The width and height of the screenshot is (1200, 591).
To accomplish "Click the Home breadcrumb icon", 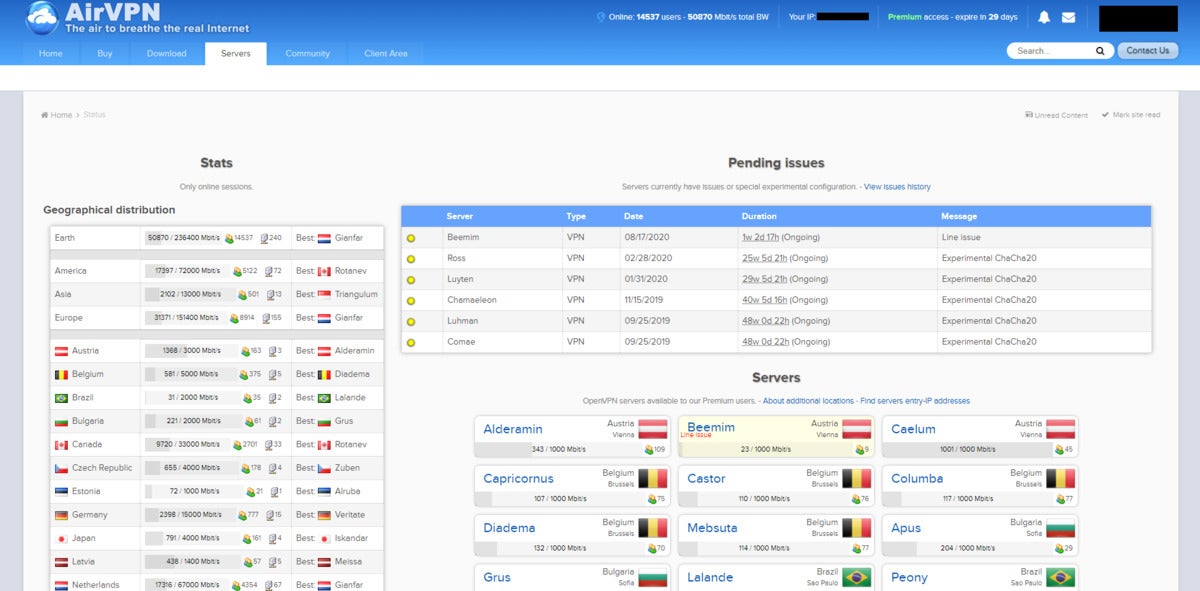I will (x=45, y=115).
